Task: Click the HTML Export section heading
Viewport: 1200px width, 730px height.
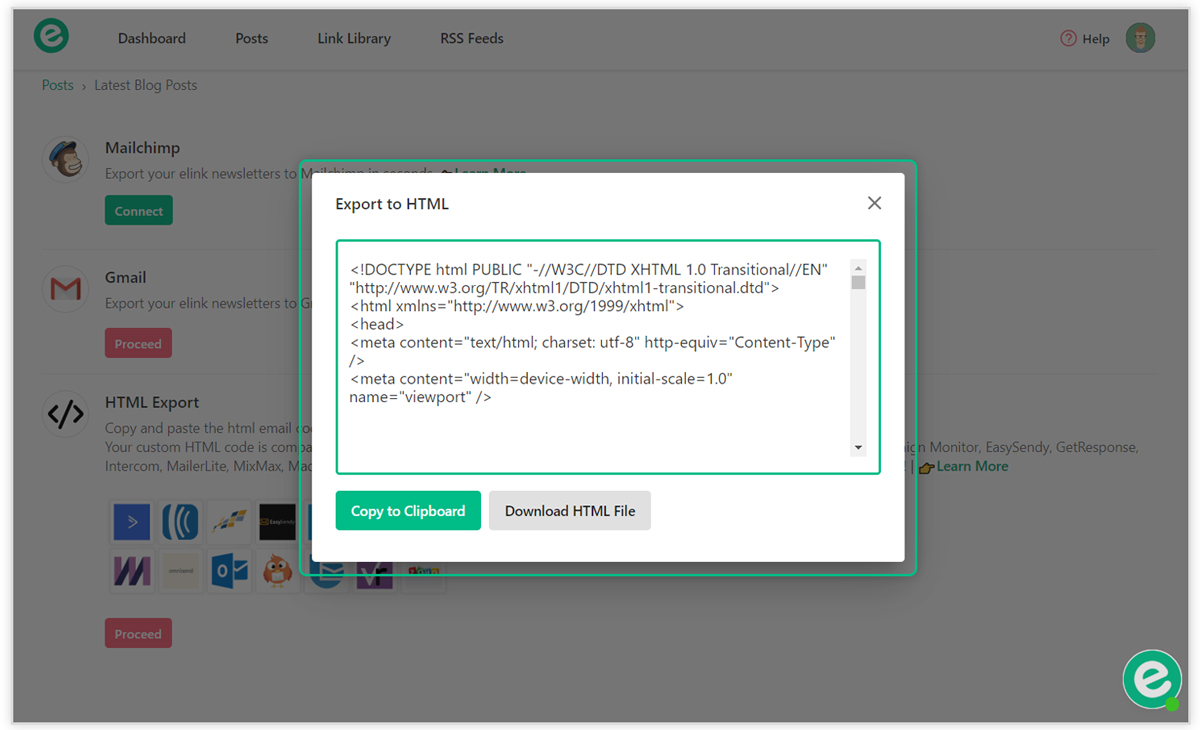Action: pos(152,402)
